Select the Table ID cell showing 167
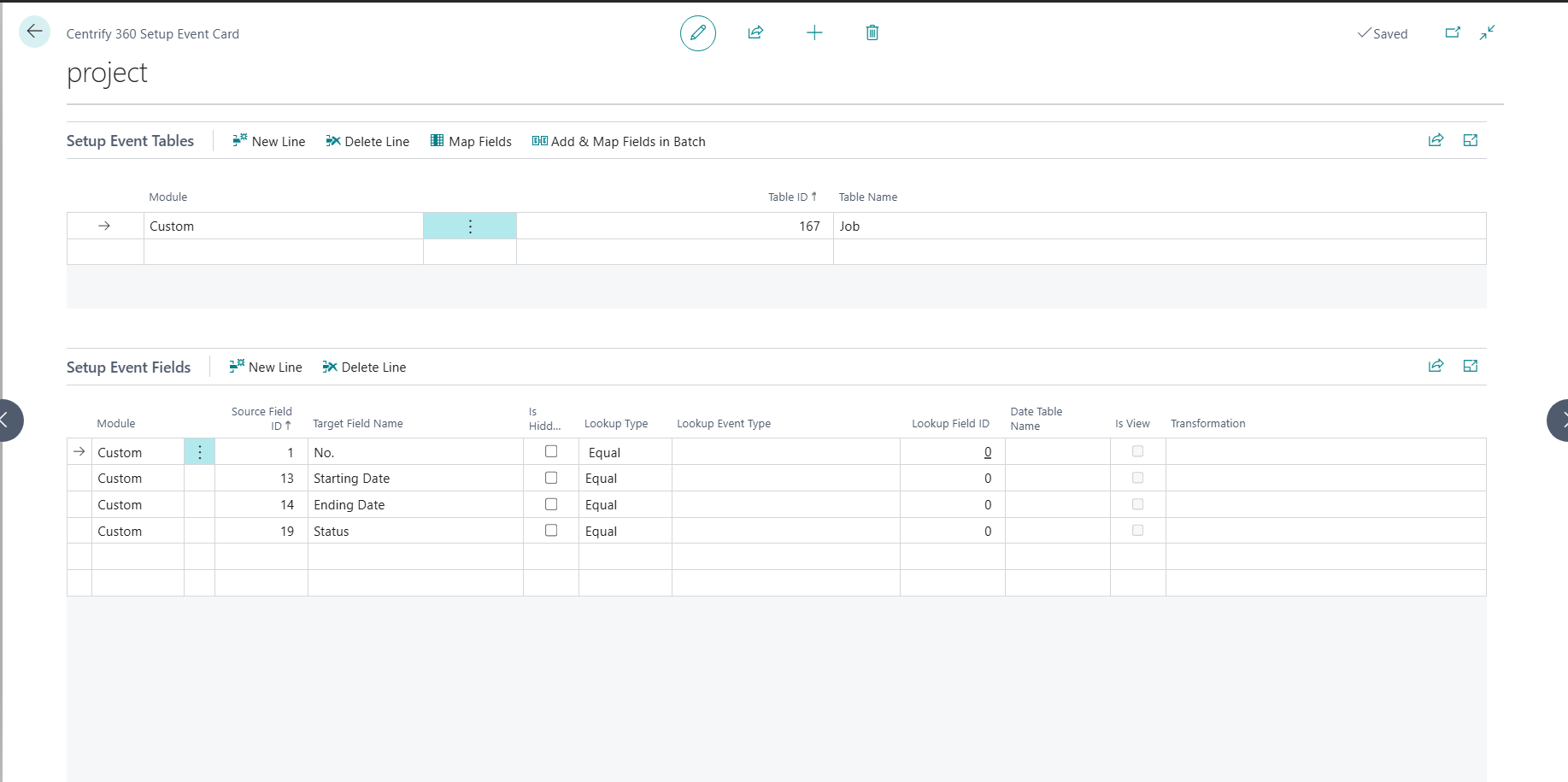 click(x=675, y=226)
